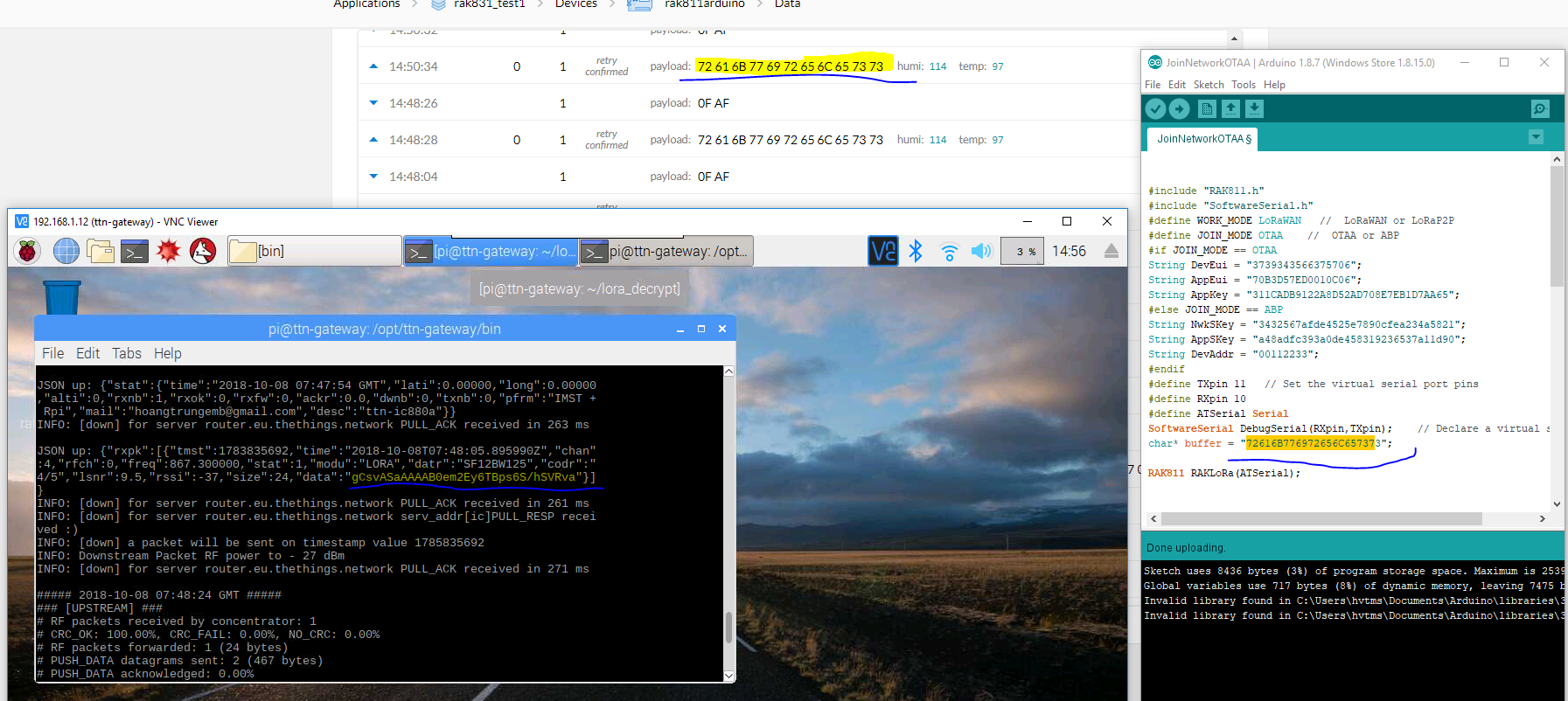Click the Data breadcrumb
The width and height of the screenshot is (1568, 701).
787,3
